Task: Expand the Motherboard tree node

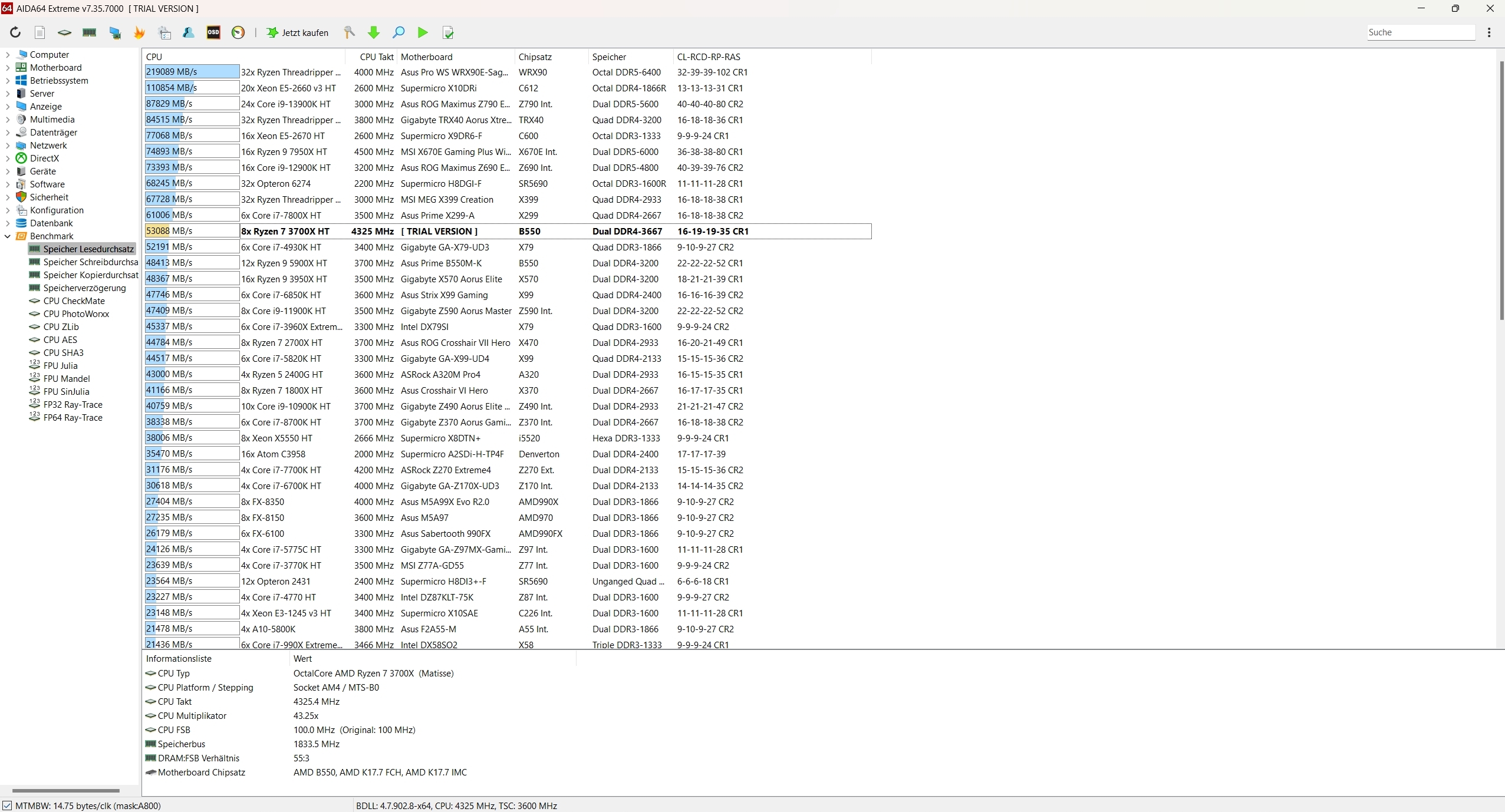Action: tap(8, 68)
